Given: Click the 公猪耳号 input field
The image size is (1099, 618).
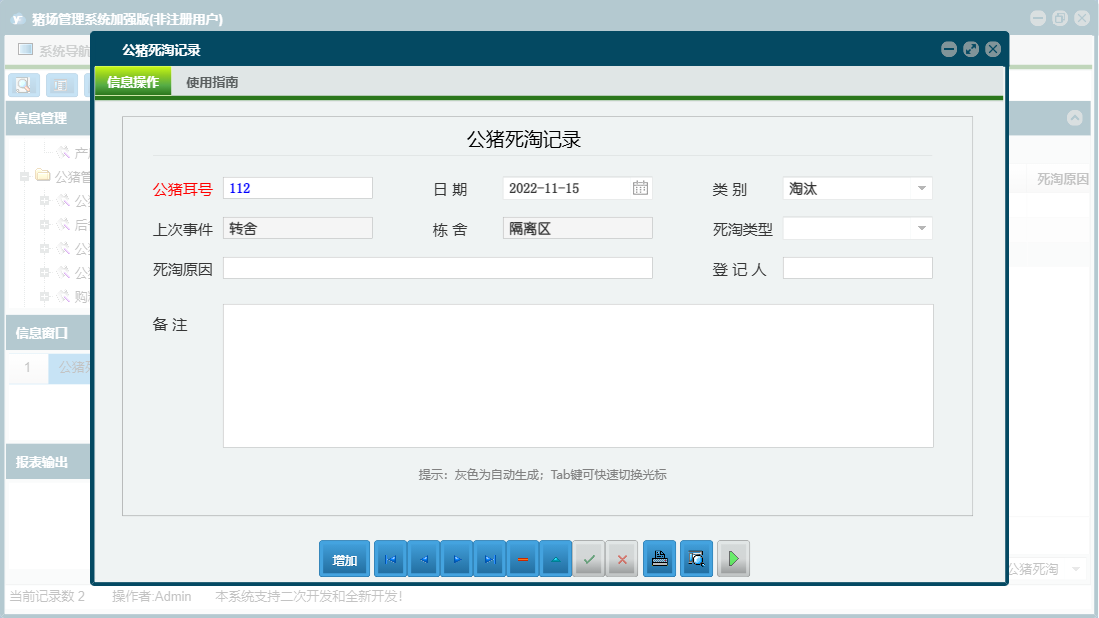Looking at the screenshot, I should (x=298, y=188).
